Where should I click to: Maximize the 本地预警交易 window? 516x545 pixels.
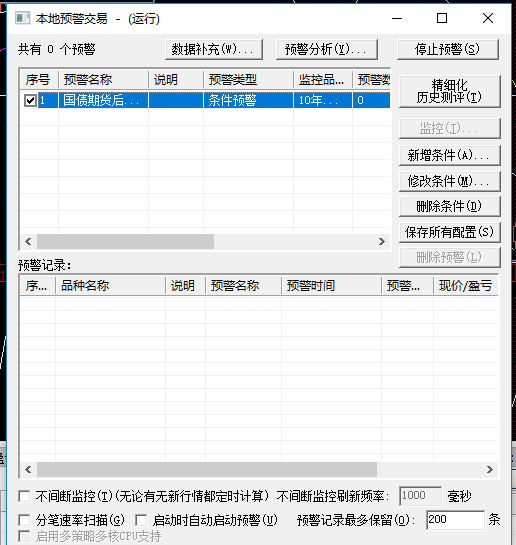pos(442,18)
